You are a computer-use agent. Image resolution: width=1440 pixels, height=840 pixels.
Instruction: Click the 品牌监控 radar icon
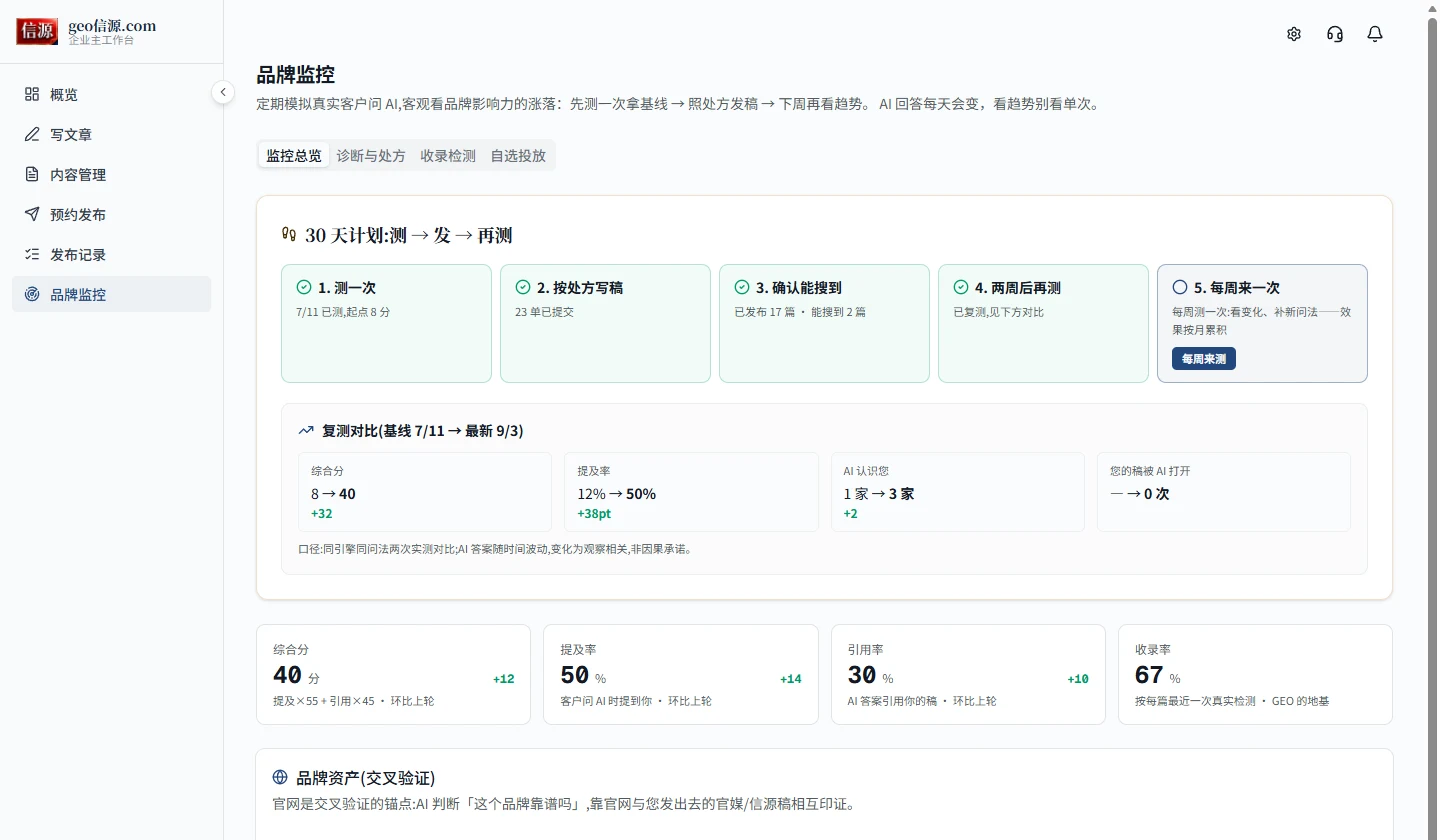tap(32, 294)
